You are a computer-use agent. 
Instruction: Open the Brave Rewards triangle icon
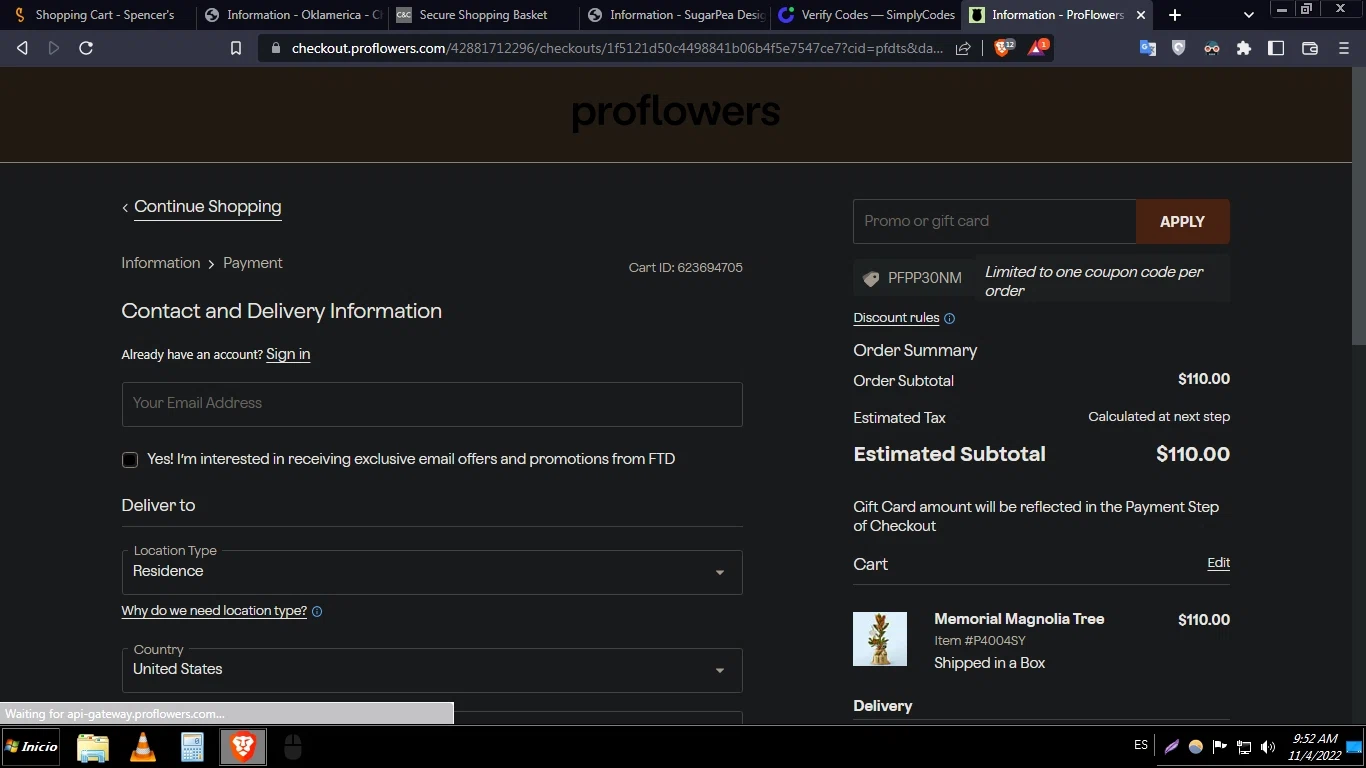coord(1038,47)
